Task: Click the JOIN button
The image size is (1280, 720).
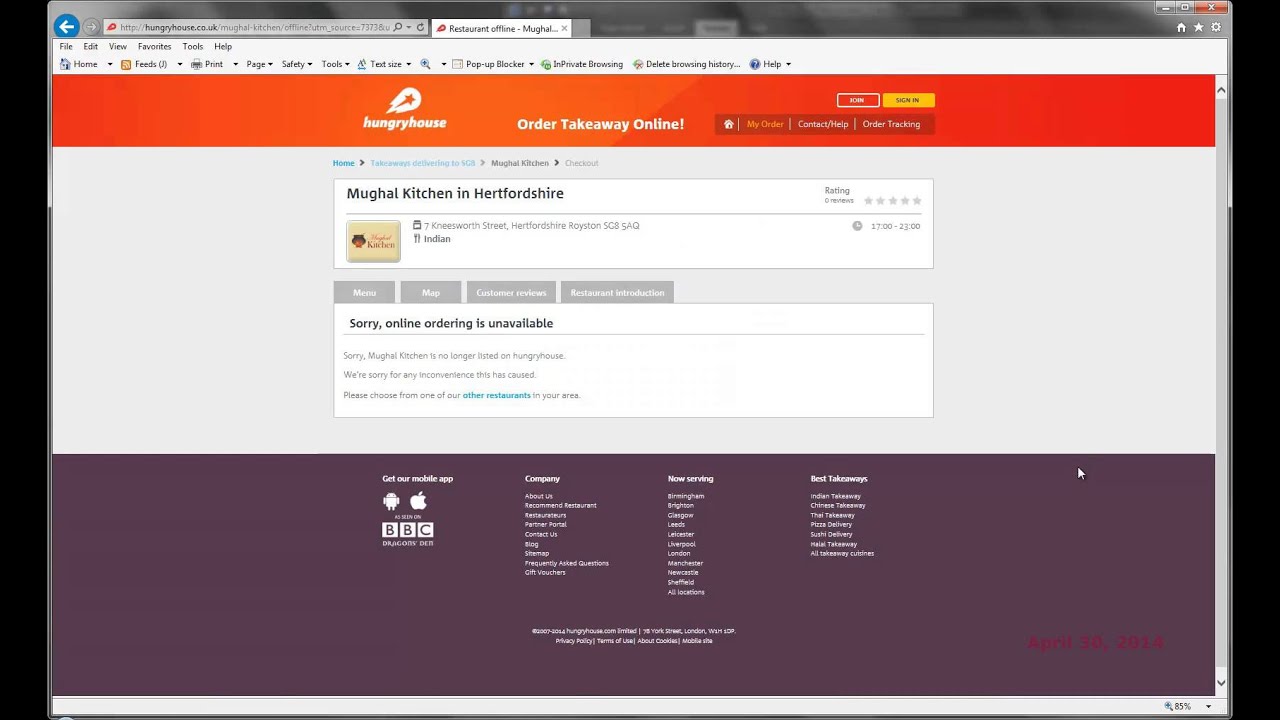Action: point(858,100)
